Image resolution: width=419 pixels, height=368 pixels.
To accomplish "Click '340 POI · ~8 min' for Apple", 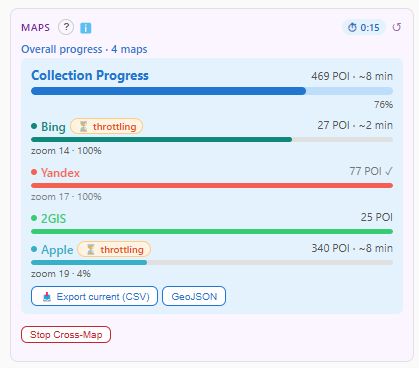I will (x=352, y=248).
